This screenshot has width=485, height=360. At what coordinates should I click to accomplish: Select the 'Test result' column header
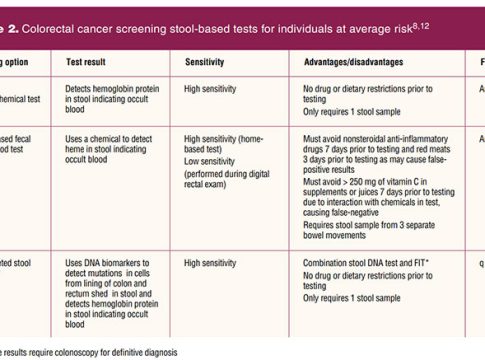[86, 62]
